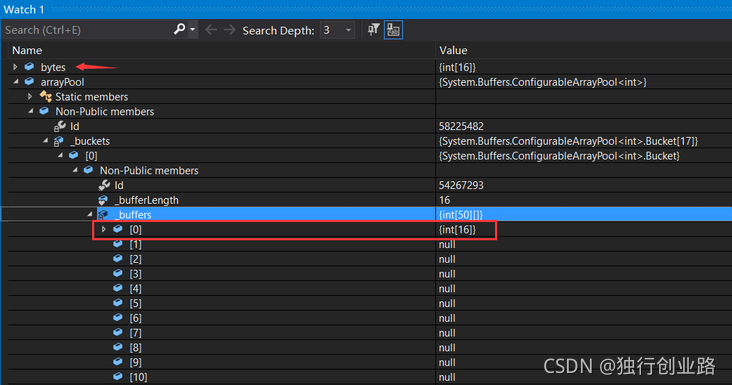The width and height of the screenshot is (732, 385).
Task: Select the {int[50][]} value cell
Action: tap(461, 215)
